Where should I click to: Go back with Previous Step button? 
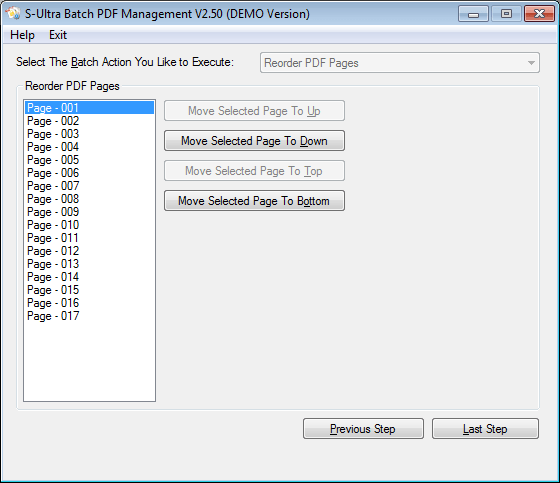click(363, 429)
